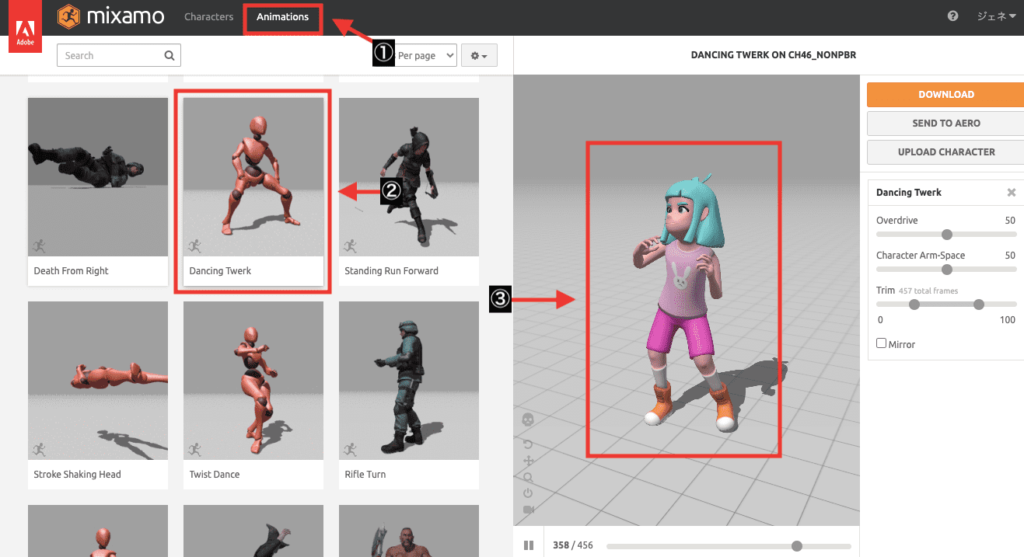The width and height of the screenshot is (1024, 557).
Task: Adjust the Character Arm-Space slider handle
Action: coord(946,270)
